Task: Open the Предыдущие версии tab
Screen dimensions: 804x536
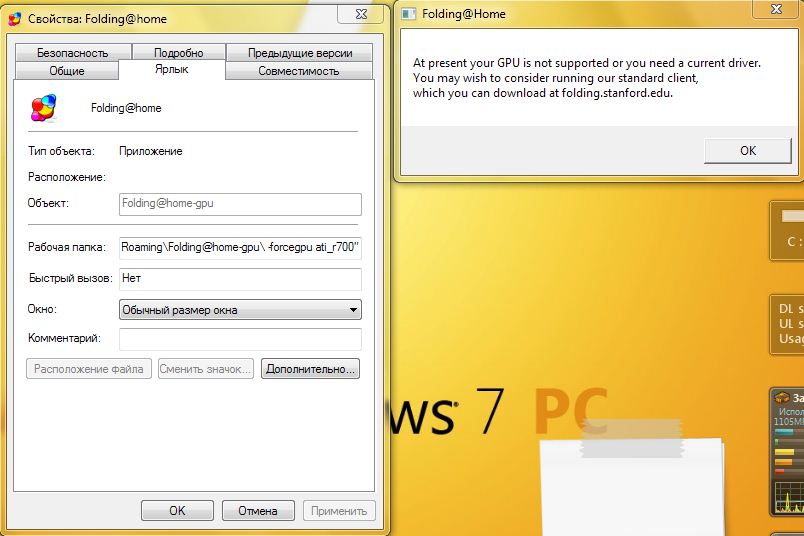Action: 300,53
